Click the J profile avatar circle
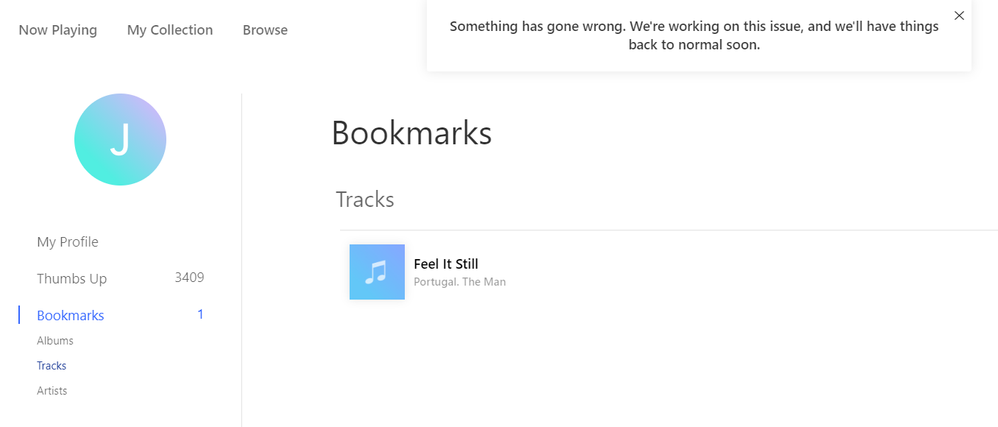 click(x=120, y=140)
